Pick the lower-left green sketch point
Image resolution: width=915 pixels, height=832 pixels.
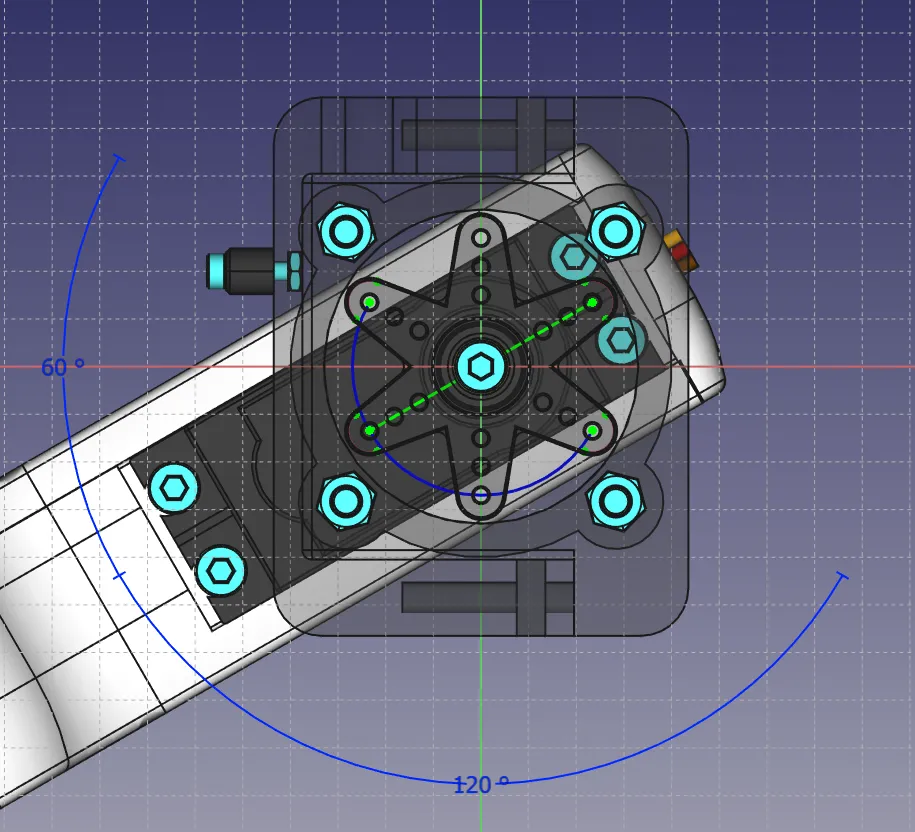[370, 431]
